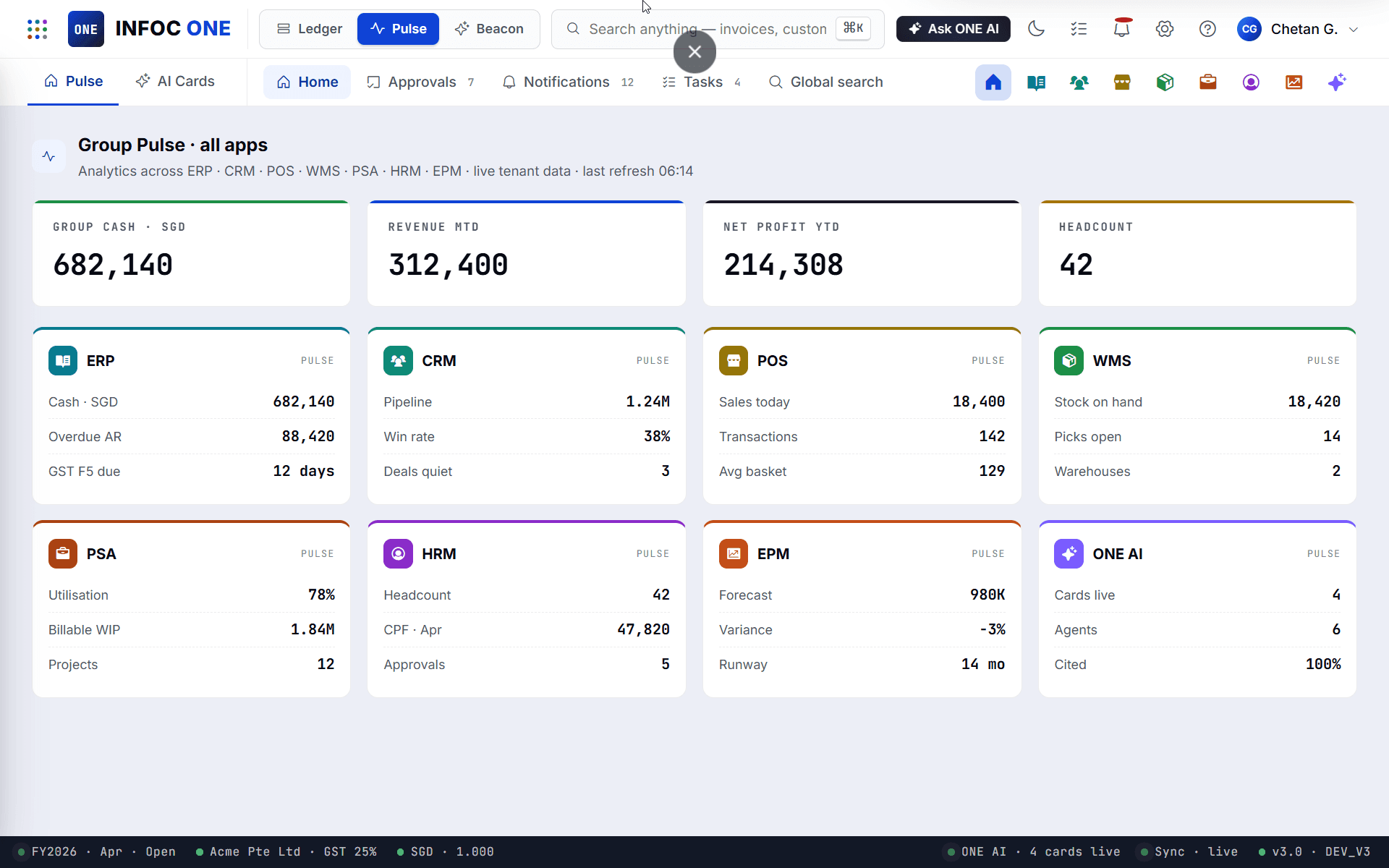Open the ERP book icon shortcut
The width and height of the screenshot is (1389, 868).
[x=1036, y=82]
